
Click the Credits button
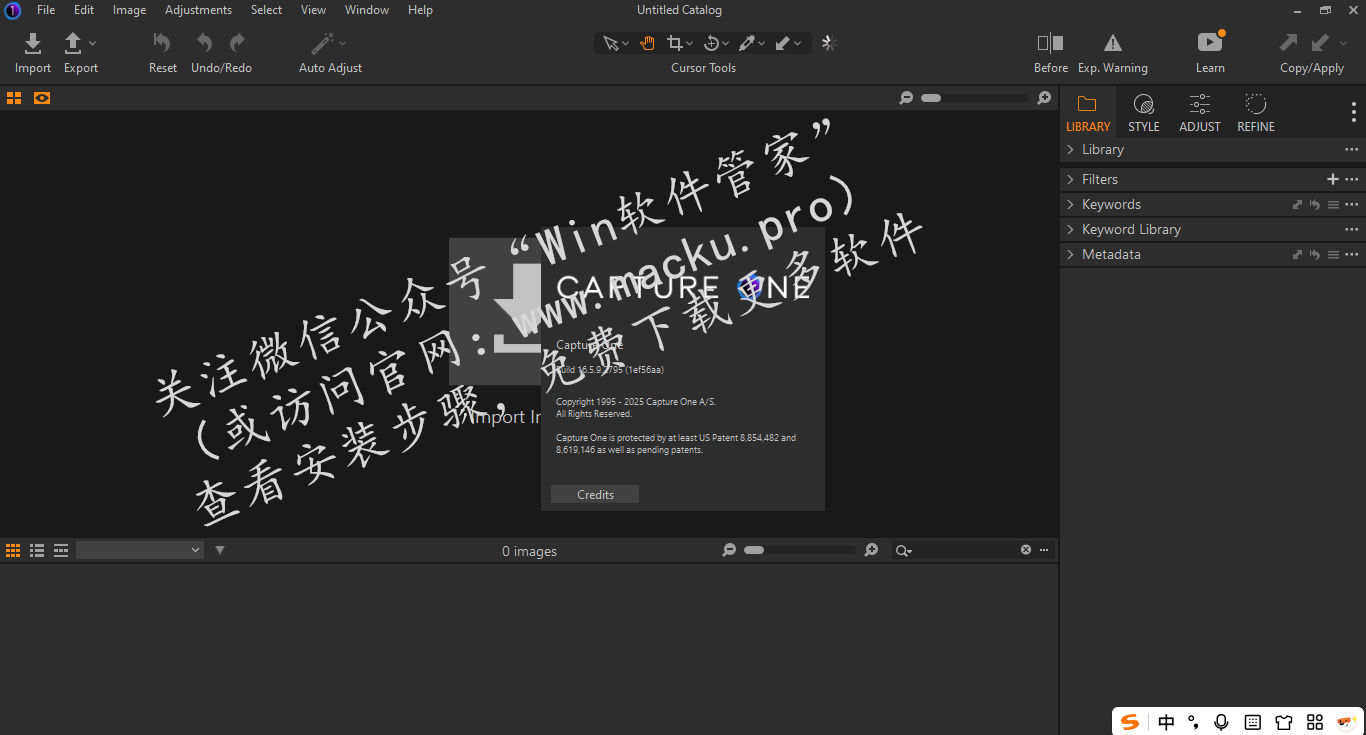pos(595,495)
